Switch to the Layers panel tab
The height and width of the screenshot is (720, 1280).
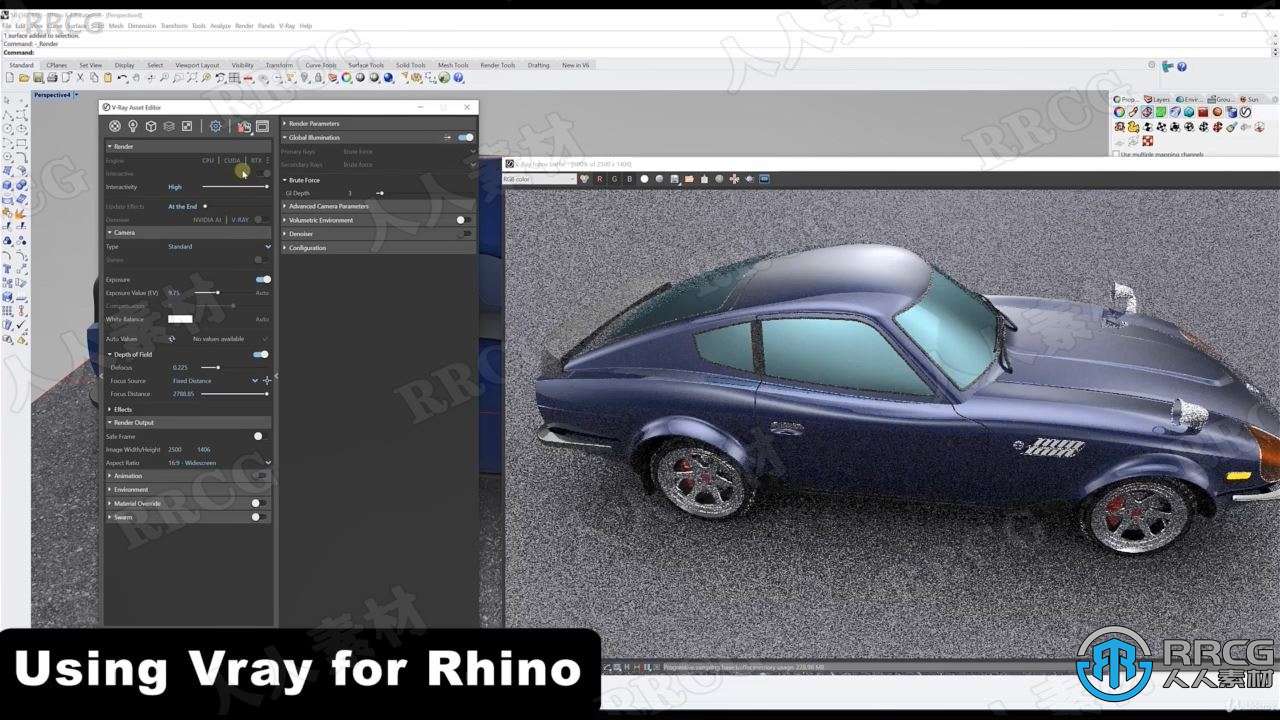pos(1158,99)
